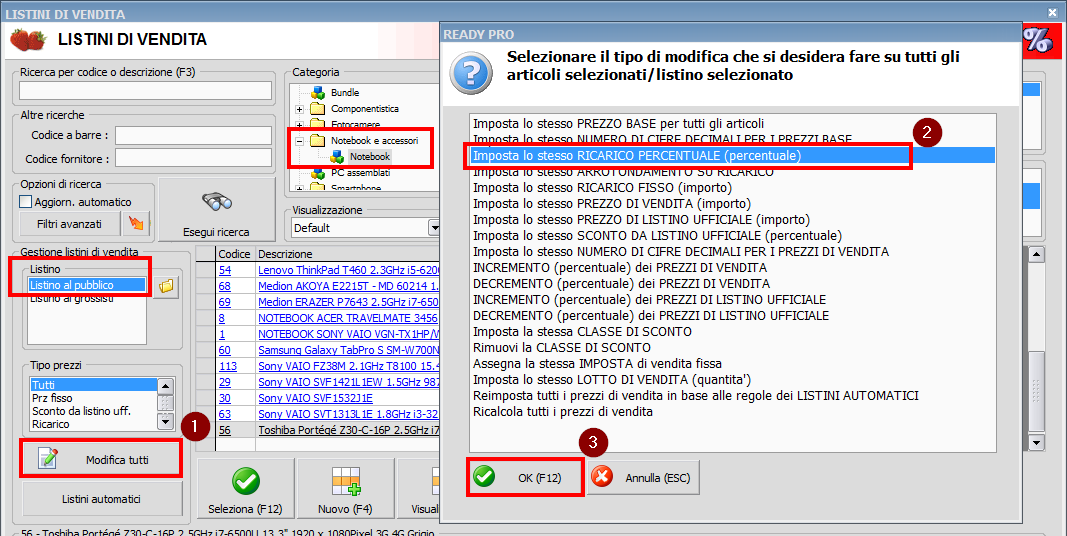Click the Componentistica folder icon

coord(318,109)
